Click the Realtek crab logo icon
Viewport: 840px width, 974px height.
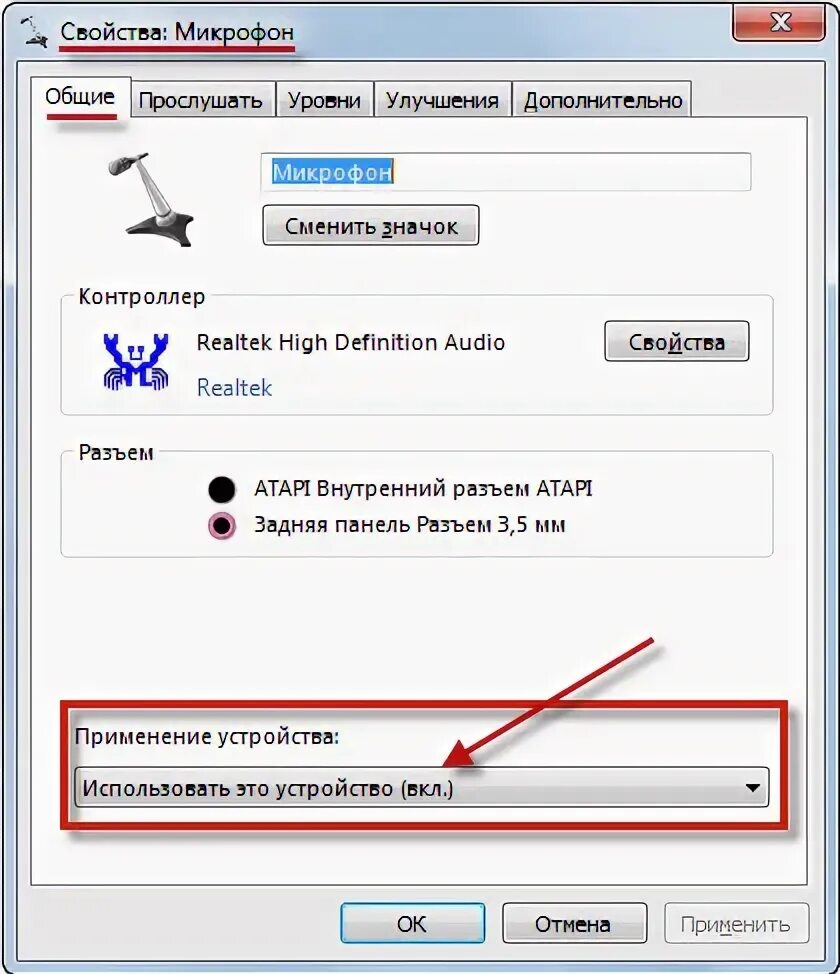point(136,363)
